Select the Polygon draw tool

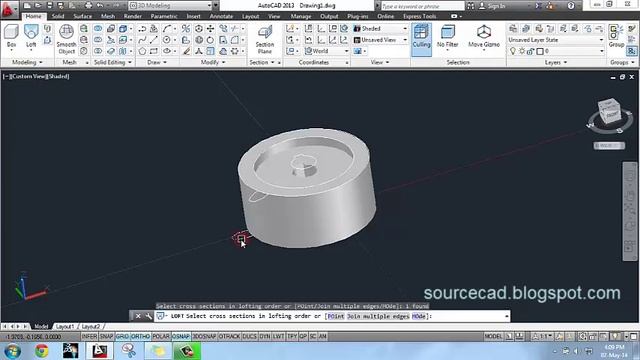tap(142, 51)
